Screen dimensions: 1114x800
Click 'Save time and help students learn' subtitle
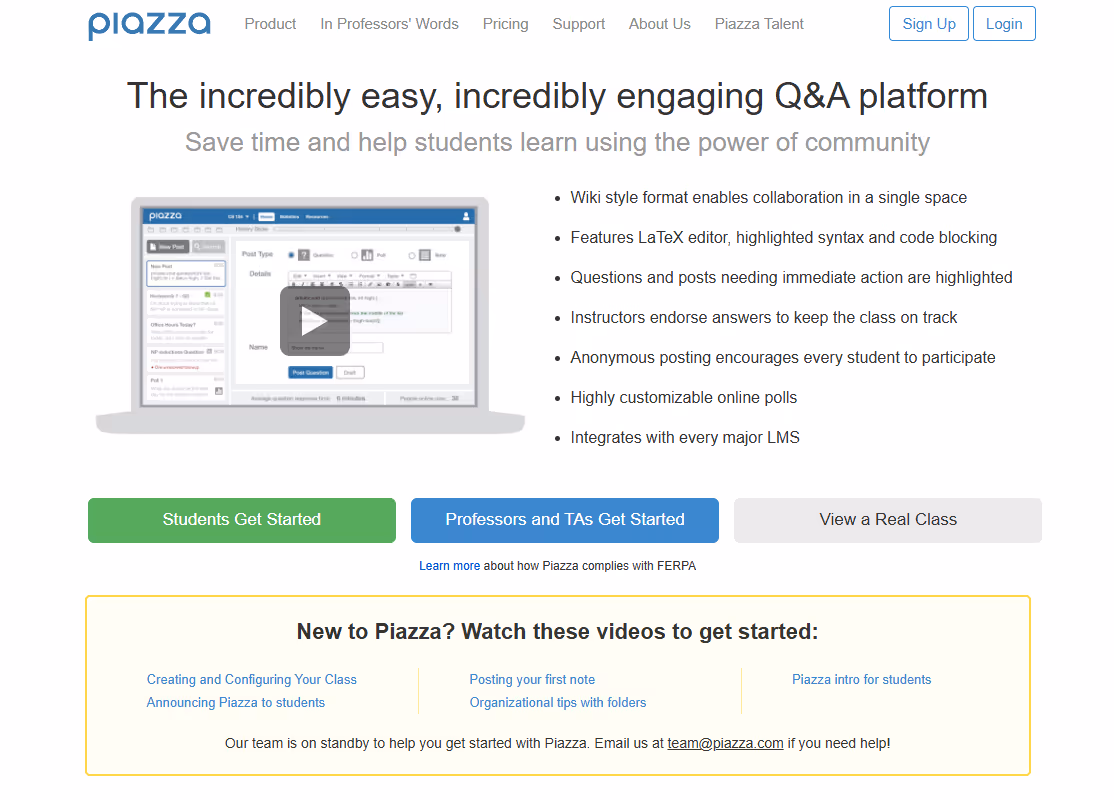557,142
